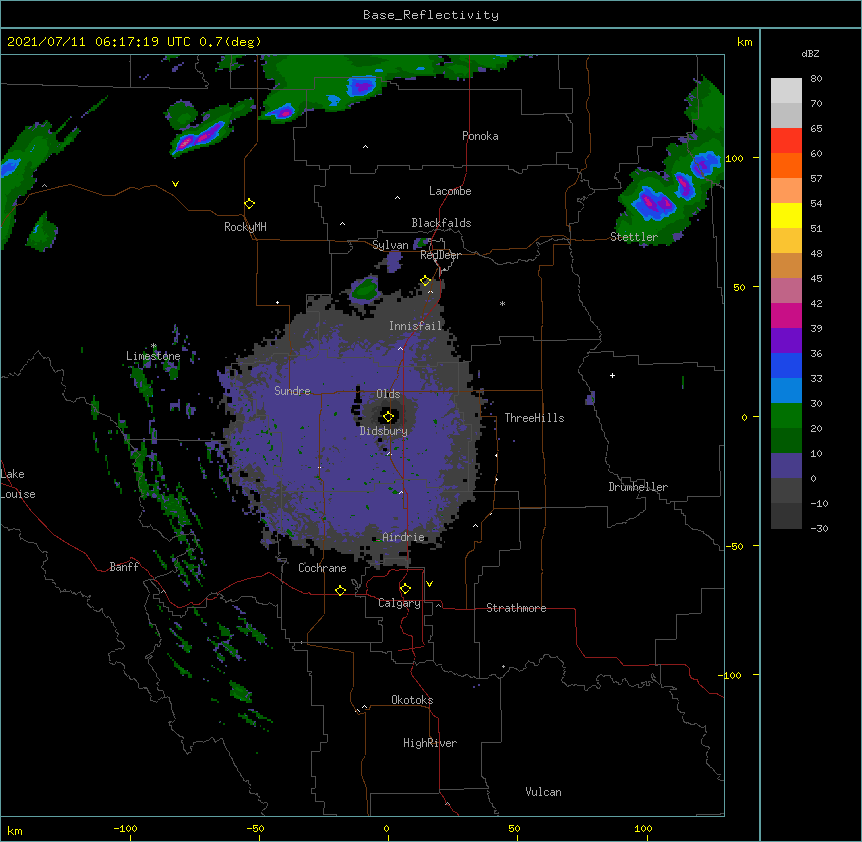Click the Base_Reflectivity title
The height and width of the screenshot is (842, 862).
431,15
